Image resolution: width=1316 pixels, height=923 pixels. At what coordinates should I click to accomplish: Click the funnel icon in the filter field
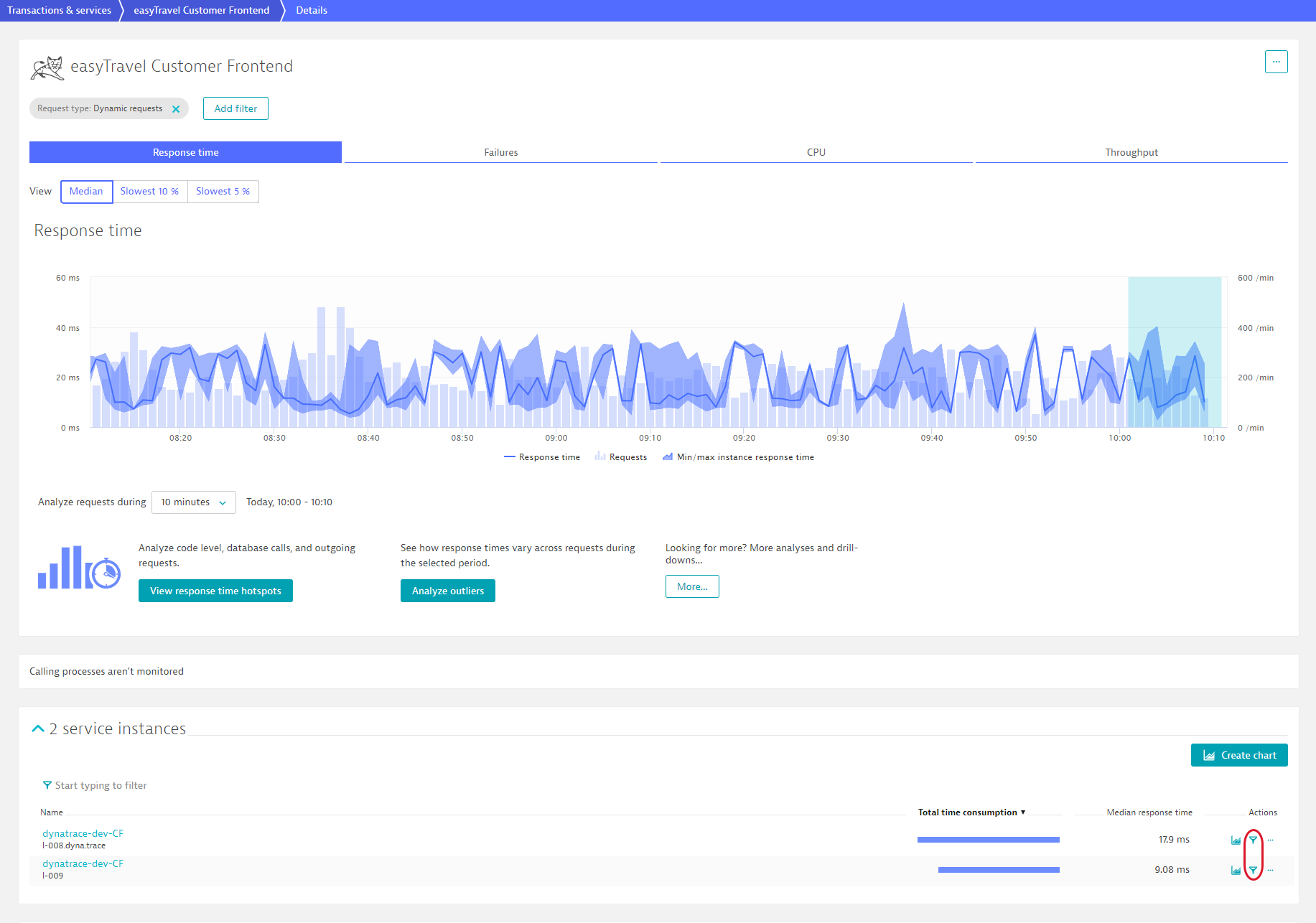pos(47,785)
